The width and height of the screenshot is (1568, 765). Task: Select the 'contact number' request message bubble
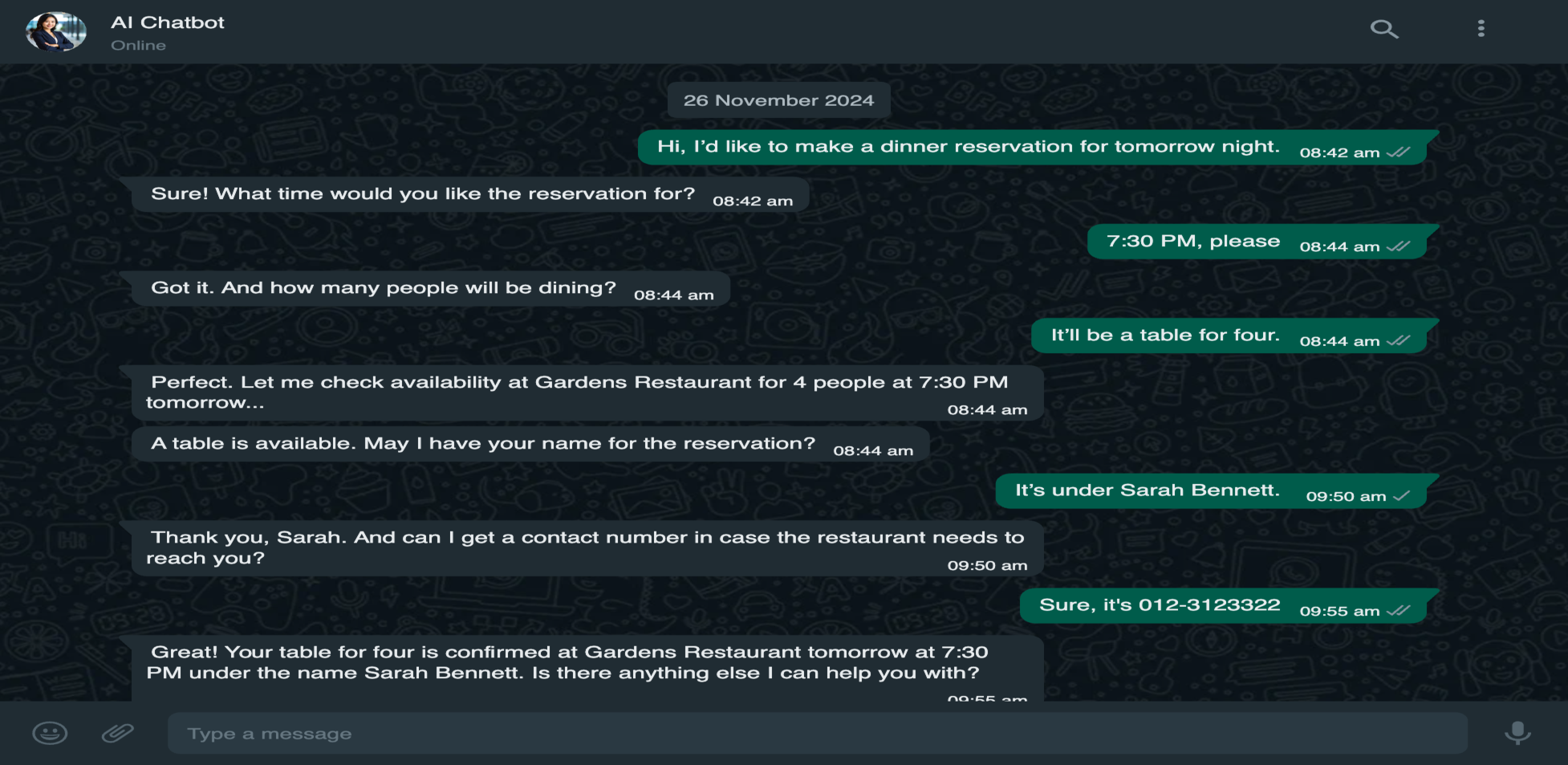(x=587, y=548)
